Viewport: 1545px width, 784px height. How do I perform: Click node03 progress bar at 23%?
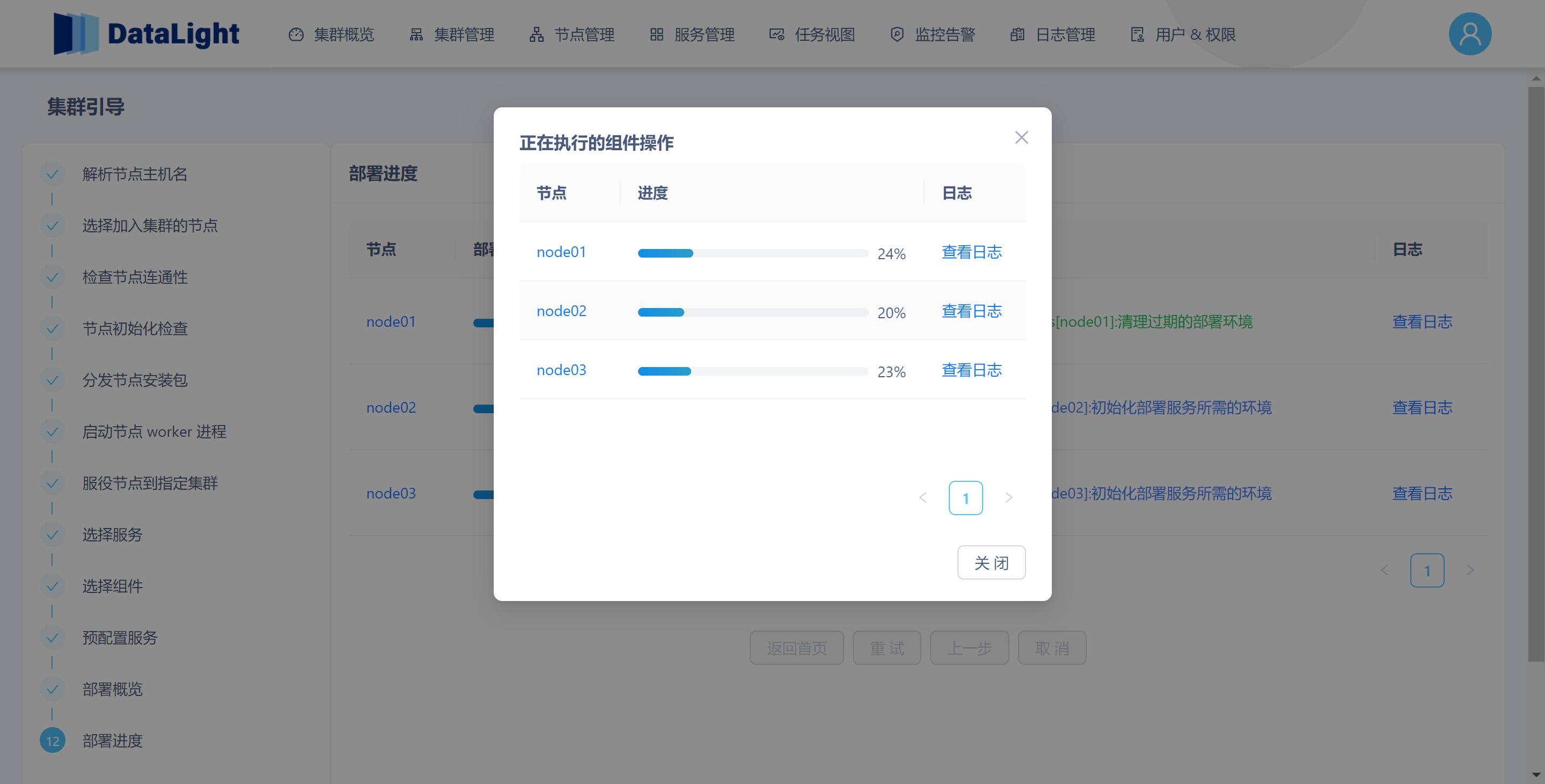[753, 371]
